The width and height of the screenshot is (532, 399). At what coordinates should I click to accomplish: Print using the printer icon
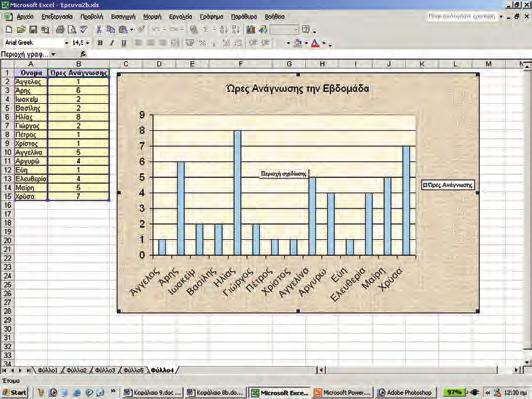click(x=60, y=30)
